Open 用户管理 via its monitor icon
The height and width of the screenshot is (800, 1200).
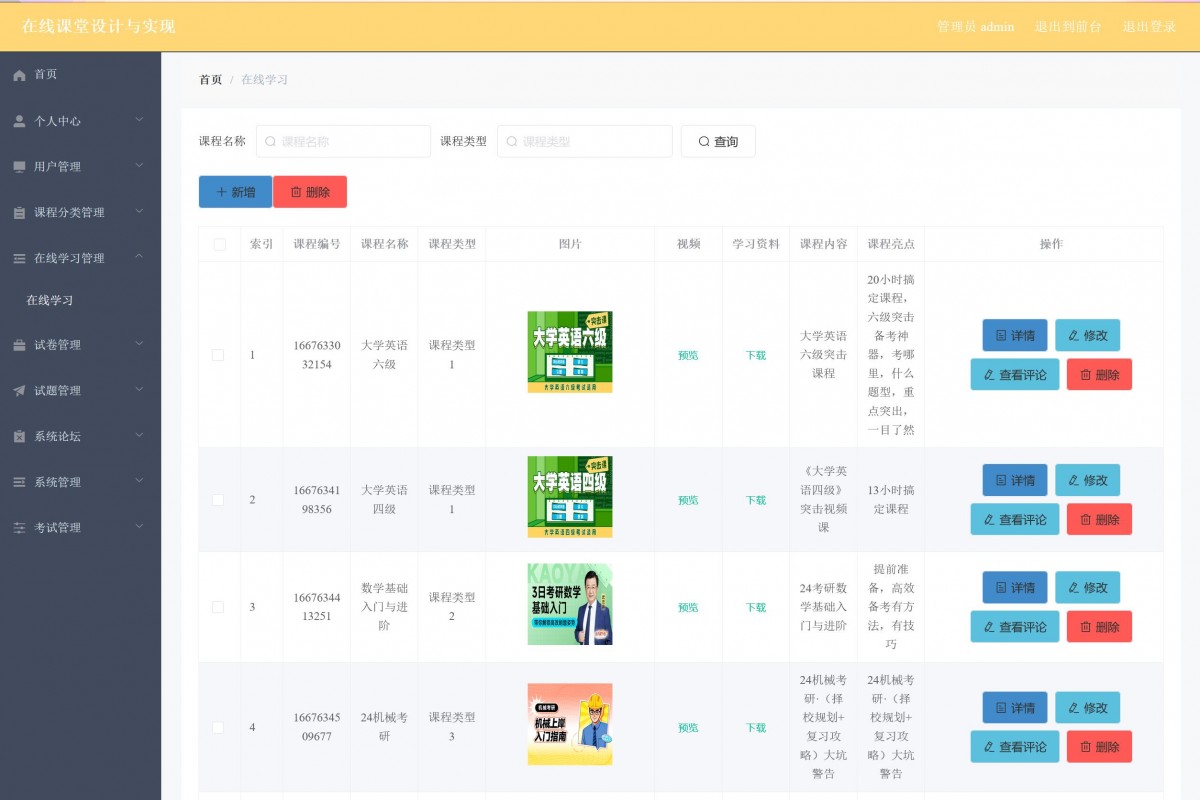(18, 166)
